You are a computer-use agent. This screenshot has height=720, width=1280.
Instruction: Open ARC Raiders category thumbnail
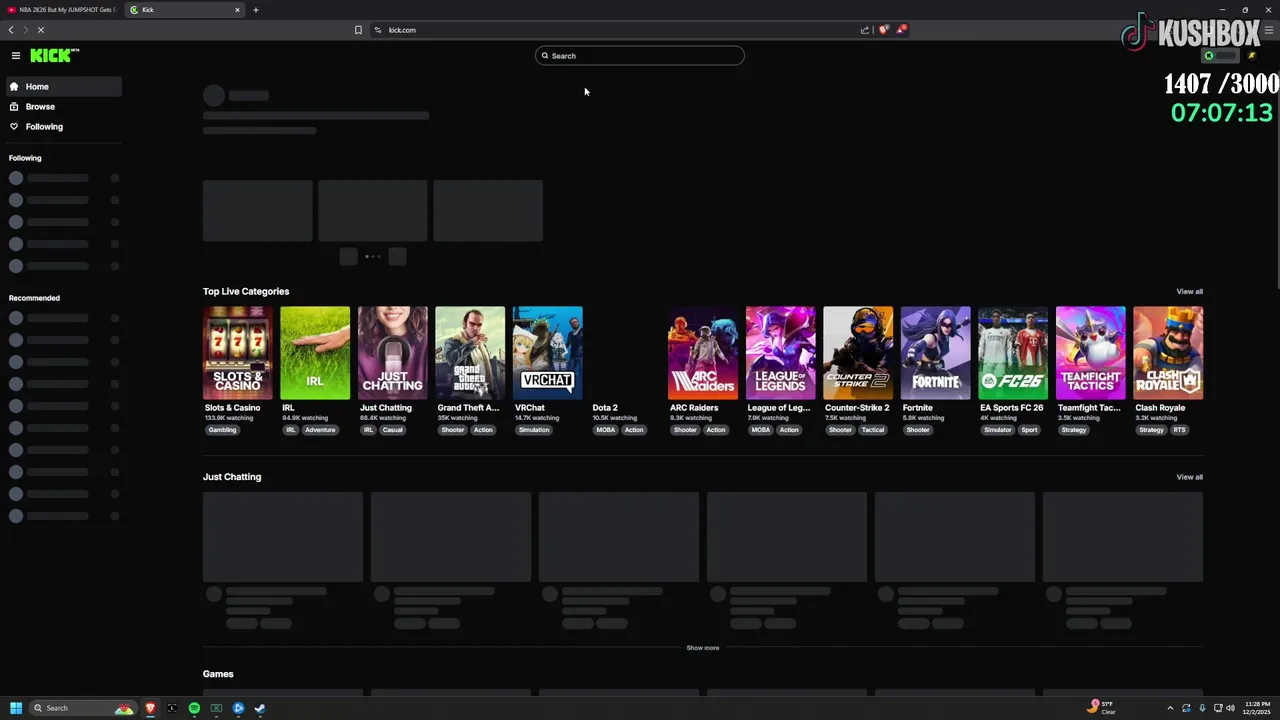coord(703,353)
